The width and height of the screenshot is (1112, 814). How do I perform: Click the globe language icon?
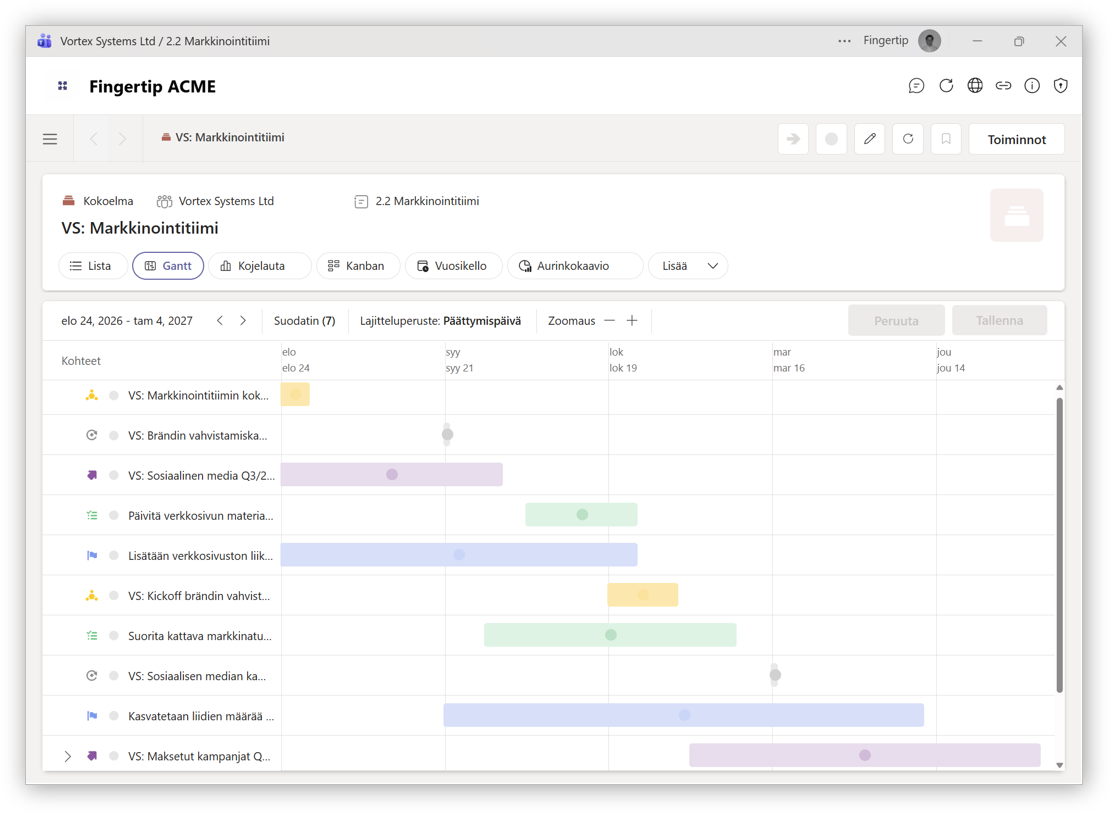(975, 86)
